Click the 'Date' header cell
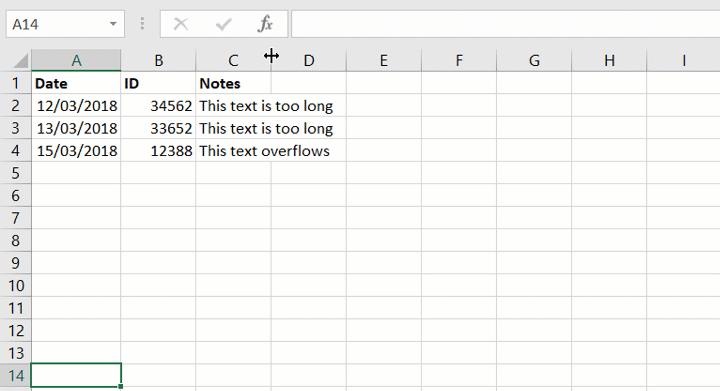The height and width of the screenshot is (391, 720). click(x=76, y=83)
